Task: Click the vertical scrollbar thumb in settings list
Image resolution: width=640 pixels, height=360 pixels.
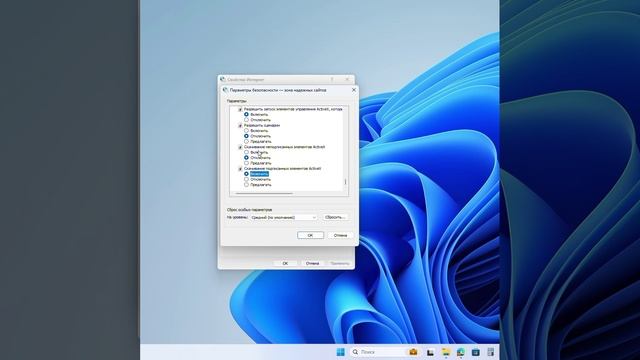Action: tap(346, 182)
